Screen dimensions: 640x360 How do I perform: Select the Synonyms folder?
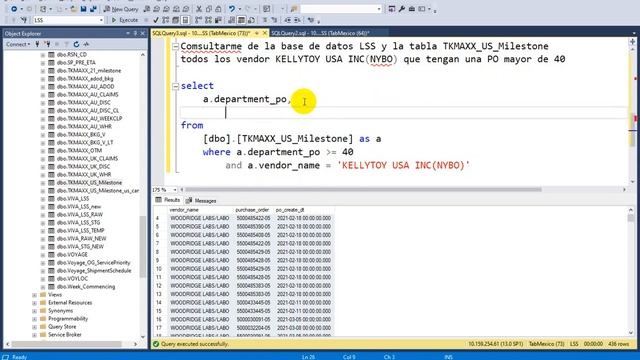(x=60, y=311)
